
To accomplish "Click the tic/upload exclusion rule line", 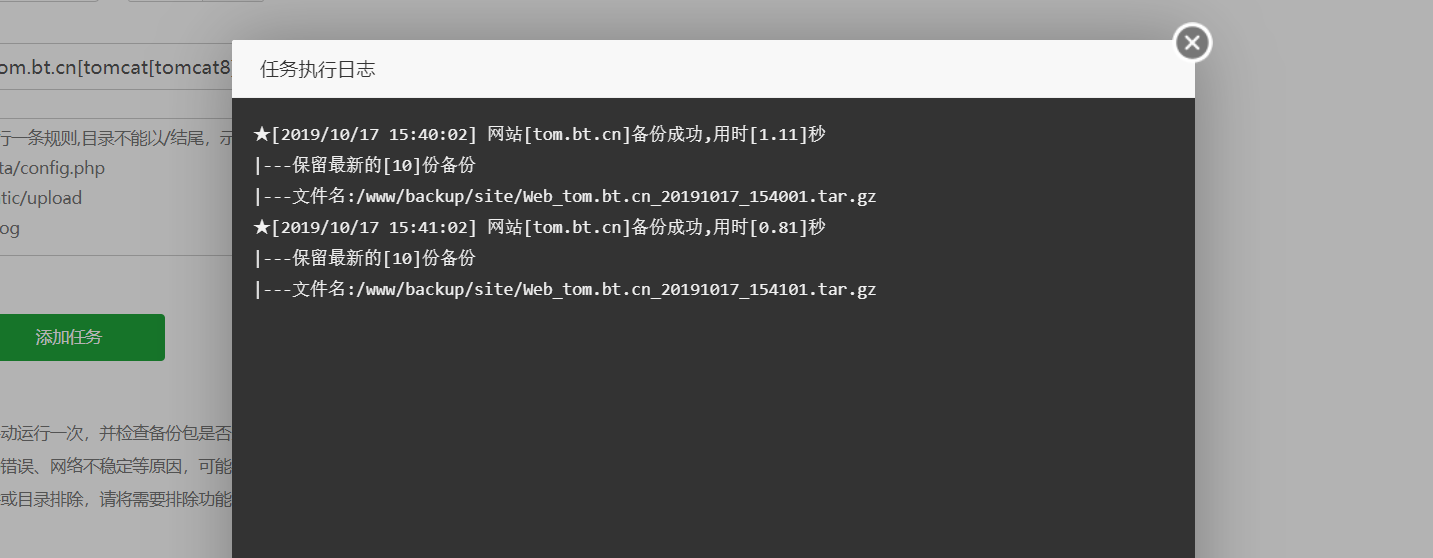I will click(41, 198).
